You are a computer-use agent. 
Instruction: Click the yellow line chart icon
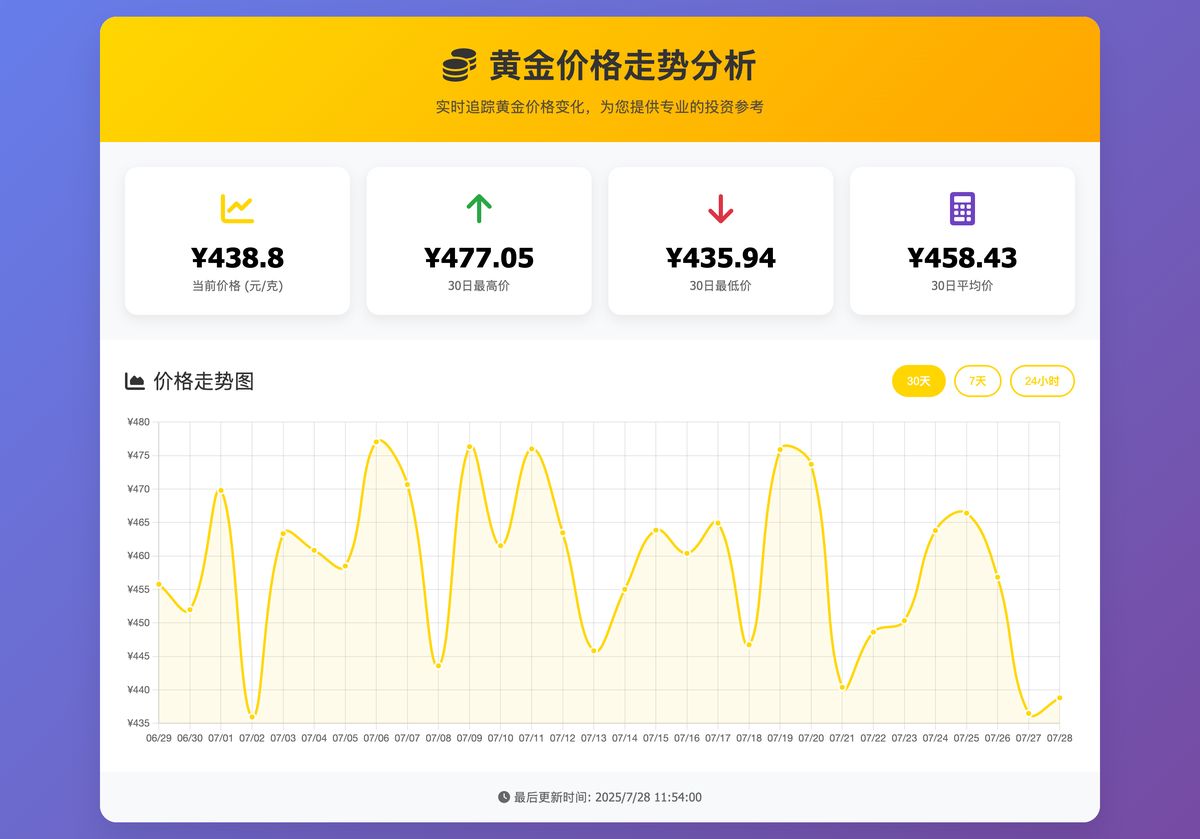(237, 208)
